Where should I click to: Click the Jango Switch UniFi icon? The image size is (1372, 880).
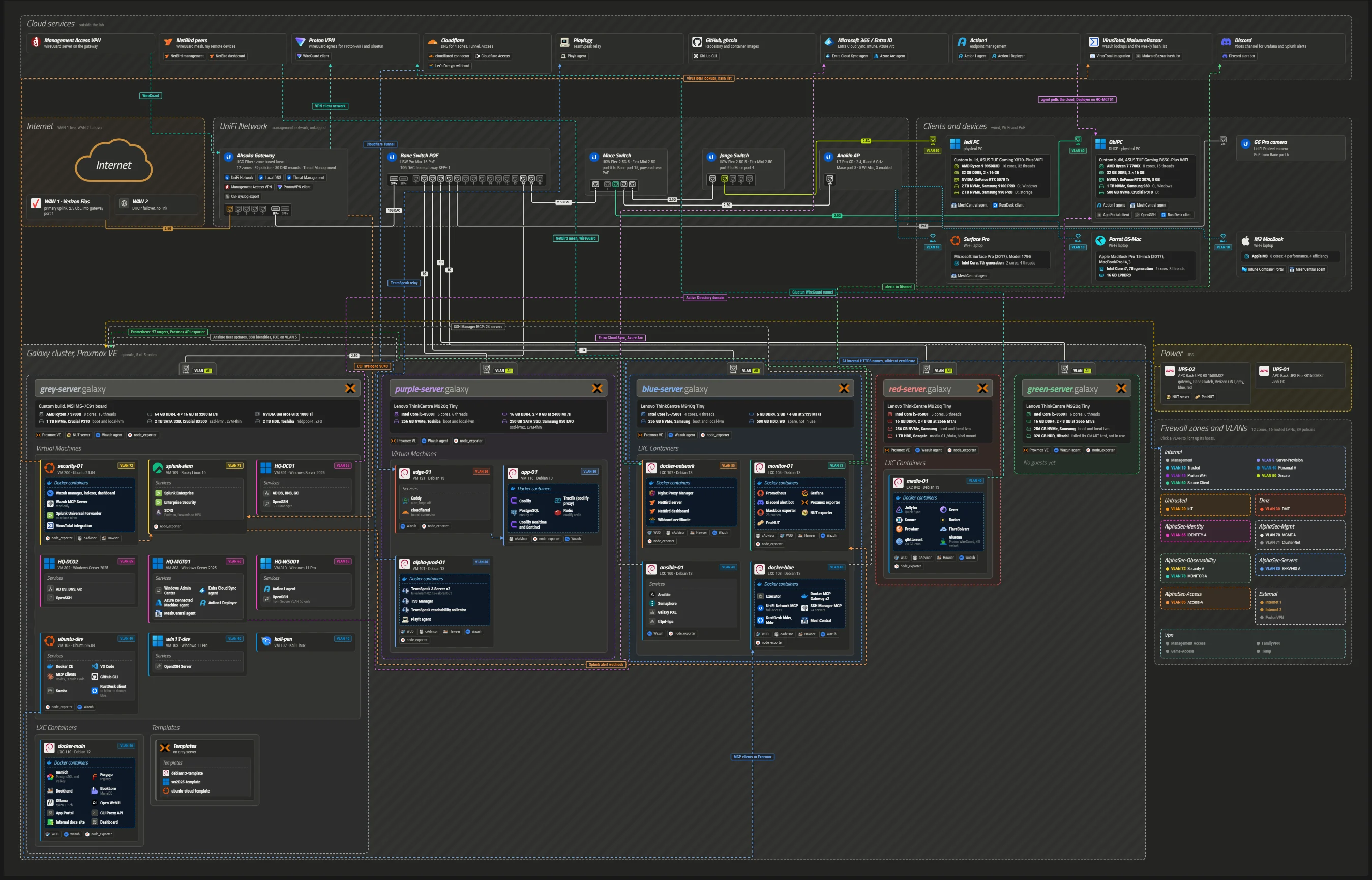tap(711, 157)
